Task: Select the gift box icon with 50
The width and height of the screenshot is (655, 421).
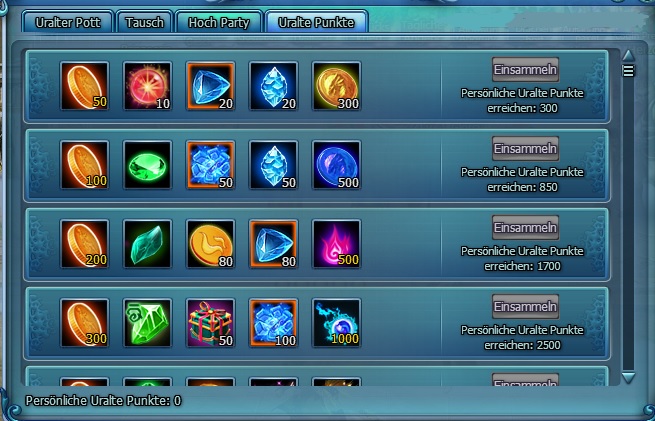Action: (211, 323)
